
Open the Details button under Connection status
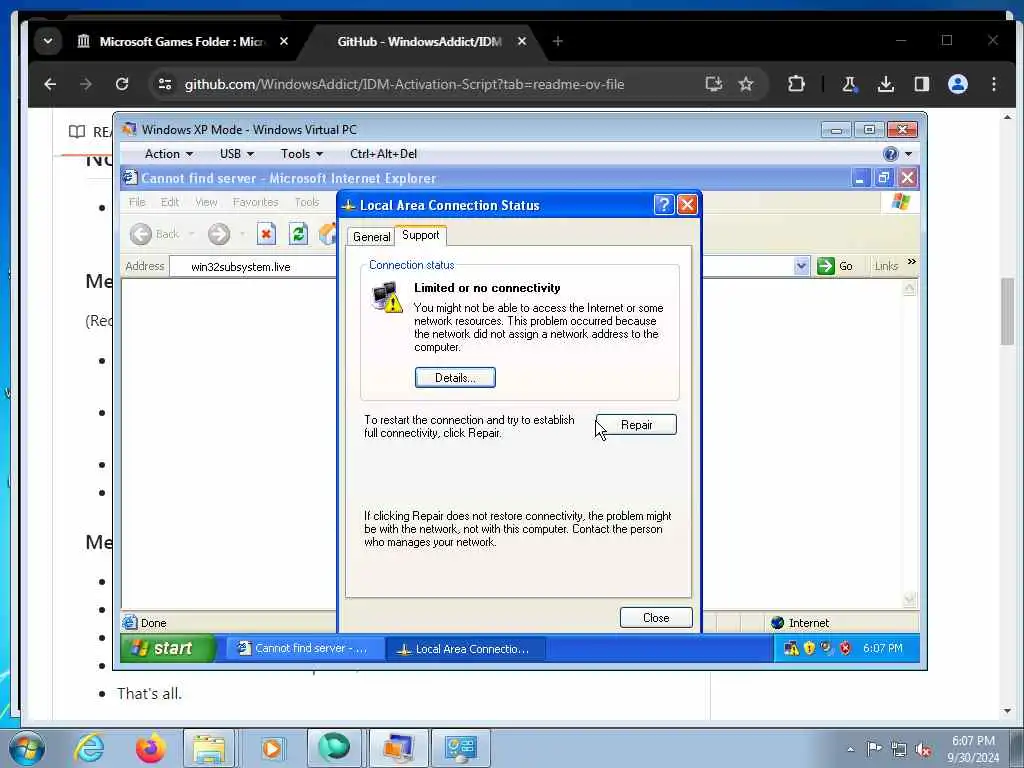point(455,377)
